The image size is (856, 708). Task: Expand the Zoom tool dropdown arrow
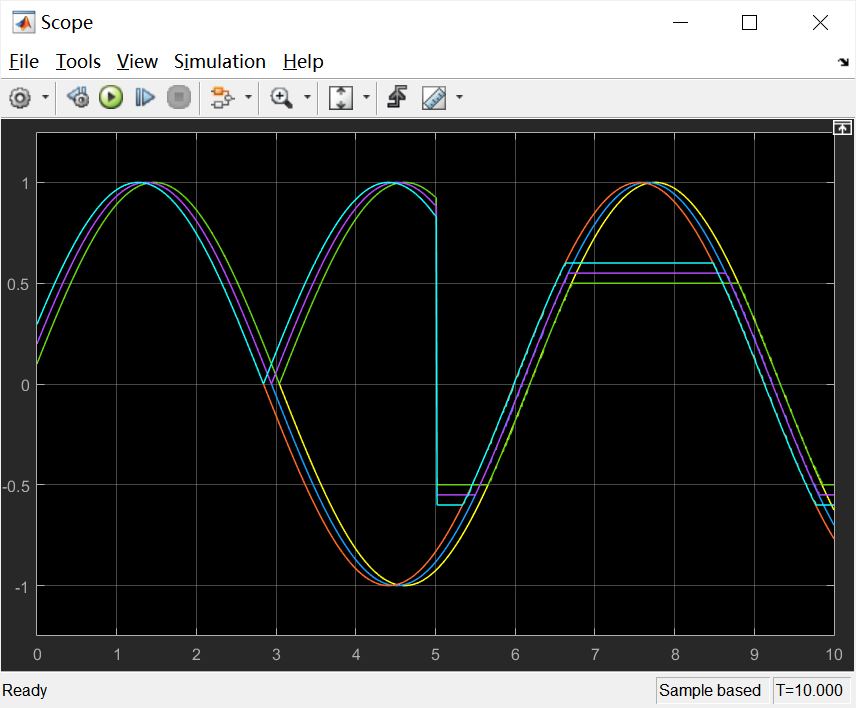tap(307, 97)
